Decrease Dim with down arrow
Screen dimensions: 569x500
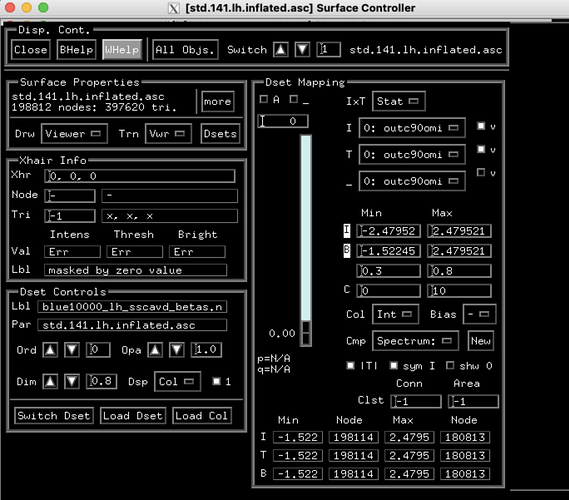(72, 381)
